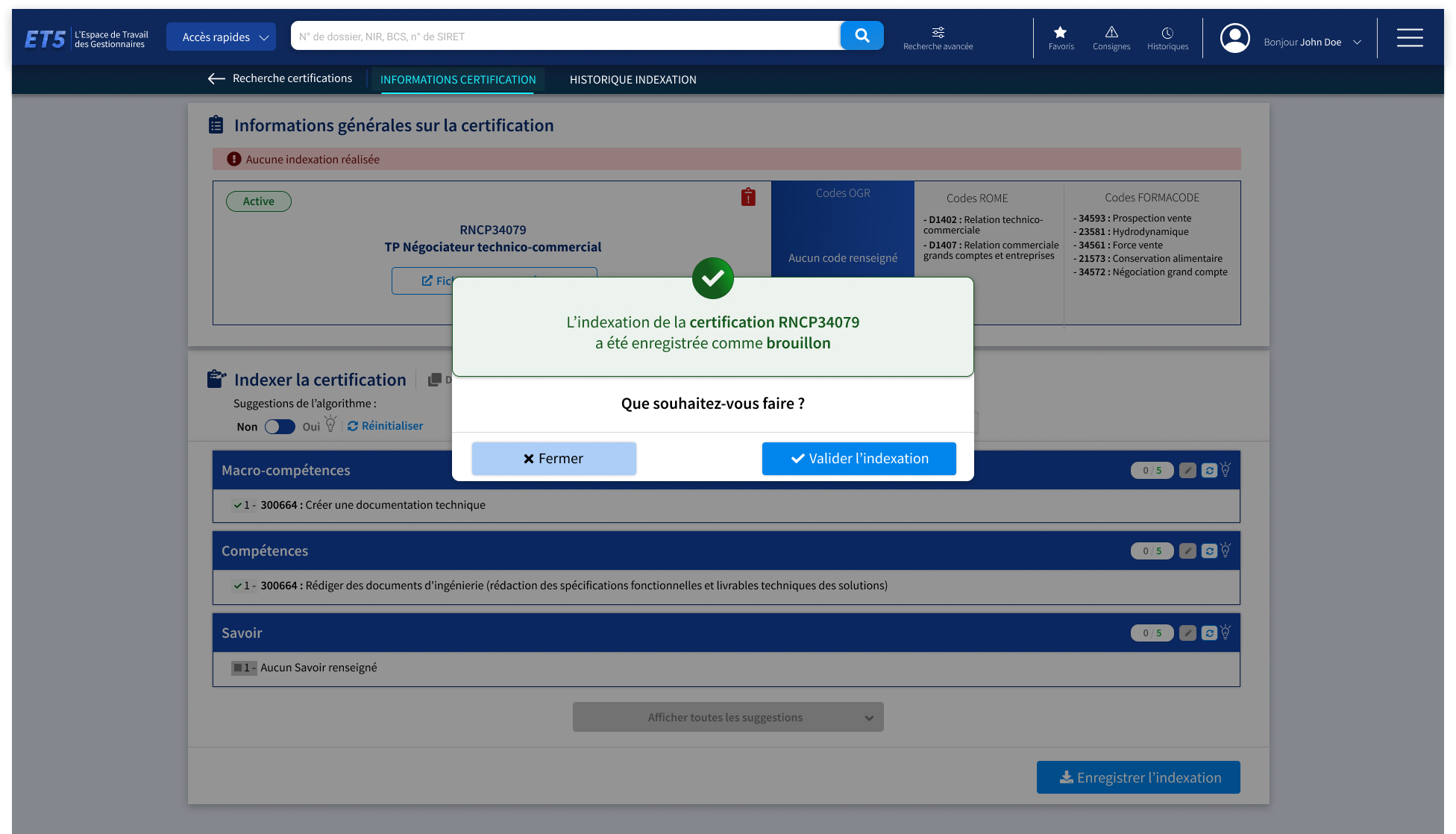The width and height of the screenshot is (1456, 834).
Task: Toggle check on Macro-compétences item 300664
Action: pyautogui.click(x=238, y=505)
